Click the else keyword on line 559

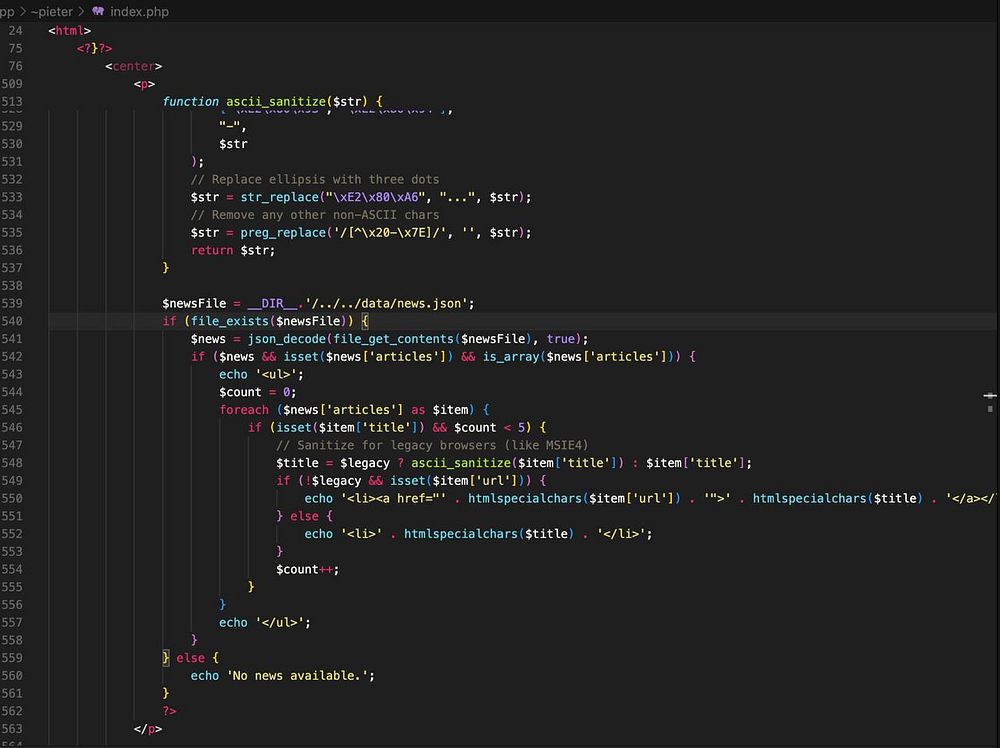click(x=190, y=658)
